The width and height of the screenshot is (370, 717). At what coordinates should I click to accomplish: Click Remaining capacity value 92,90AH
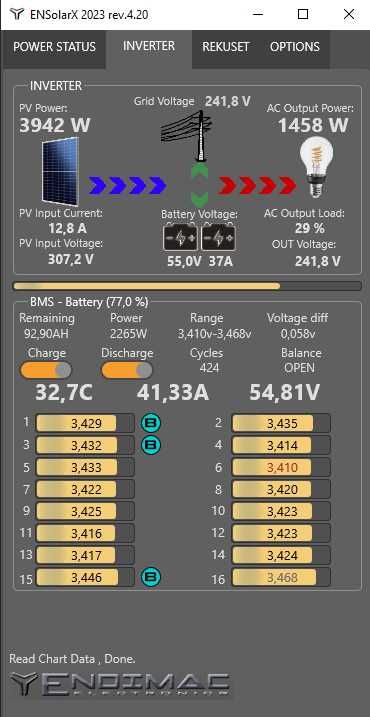(46, 334)
